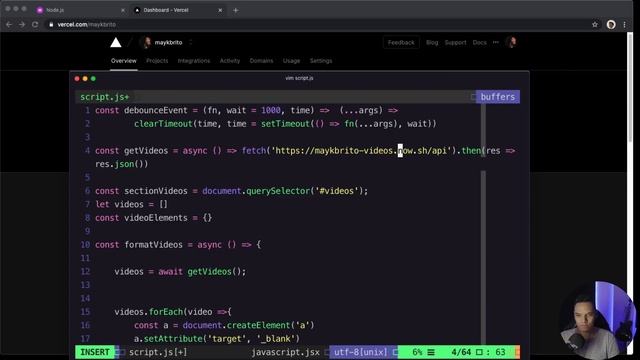Close the Node.js browser tab
The height and width of the screenshot is (360, 640).
[123, 10]
